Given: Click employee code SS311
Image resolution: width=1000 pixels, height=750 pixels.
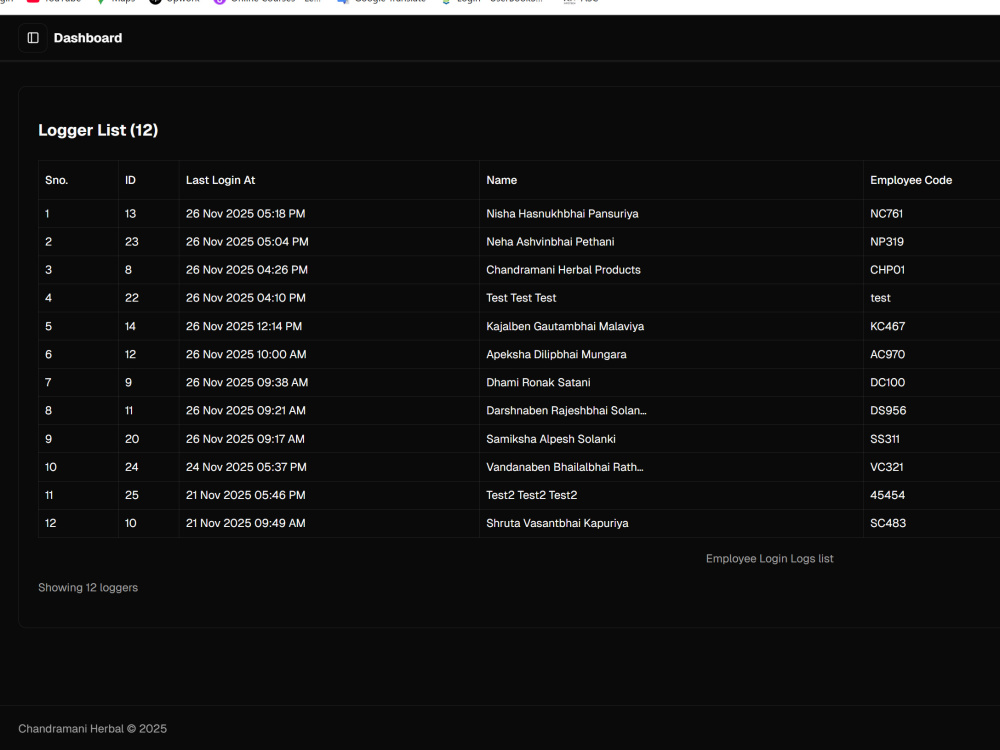Looking at the screenshot, I should point(885,439).
